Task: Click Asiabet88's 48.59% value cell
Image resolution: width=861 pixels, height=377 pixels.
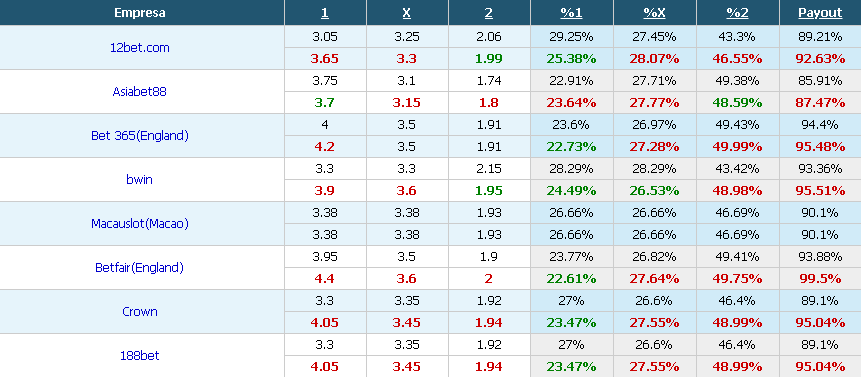Action: 737,103
